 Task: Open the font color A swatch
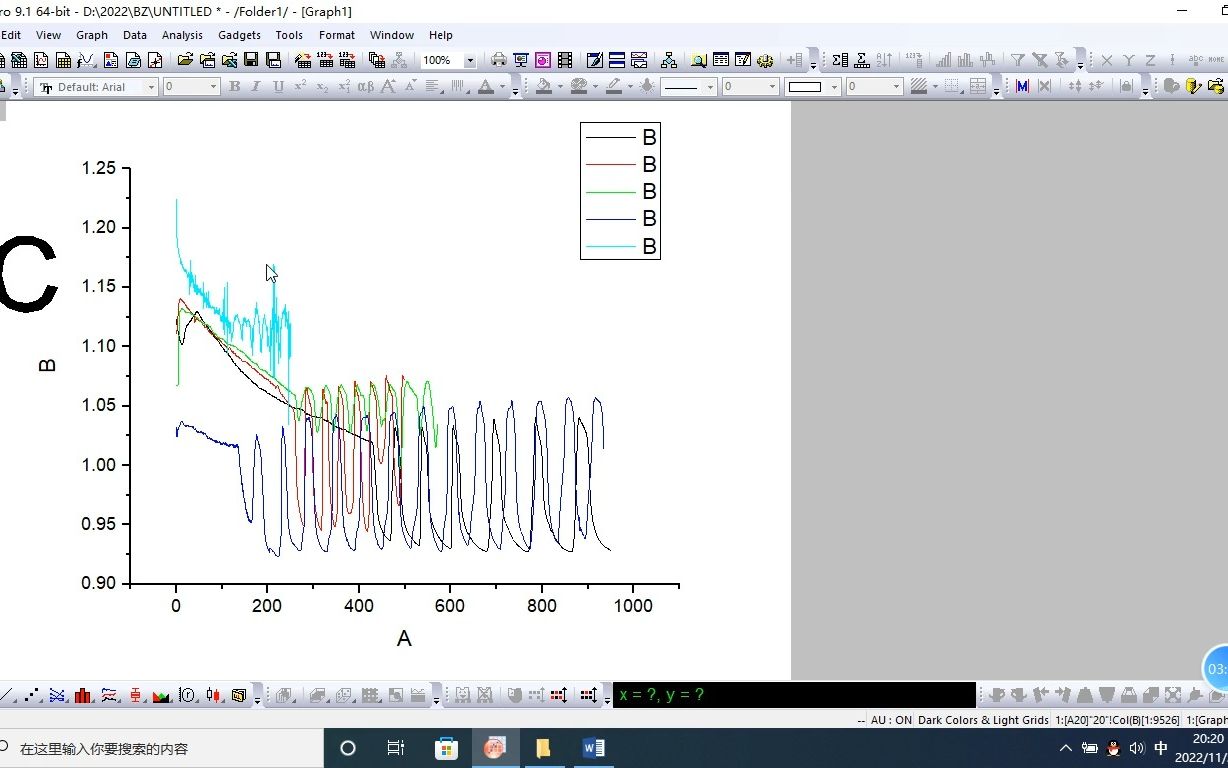(486, 87)
